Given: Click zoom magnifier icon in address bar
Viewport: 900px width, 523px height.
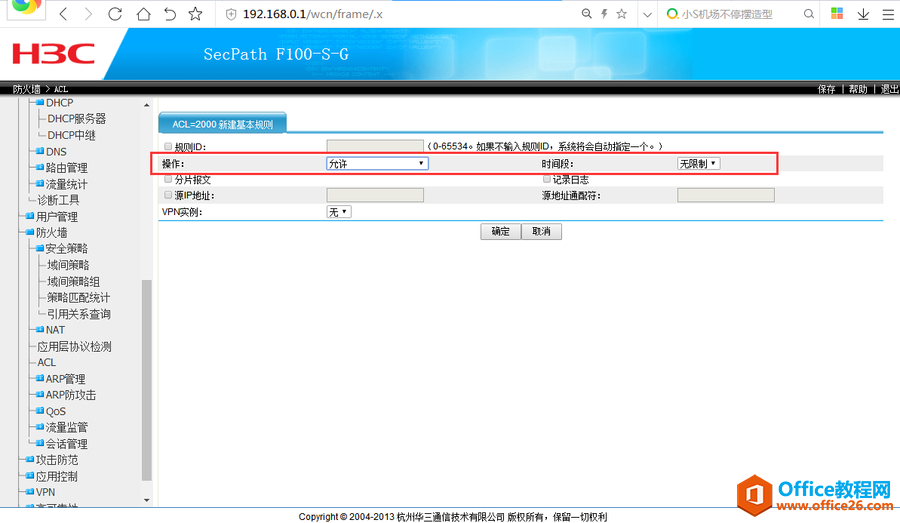Looking at the screenshot, I should pos(586,13).
